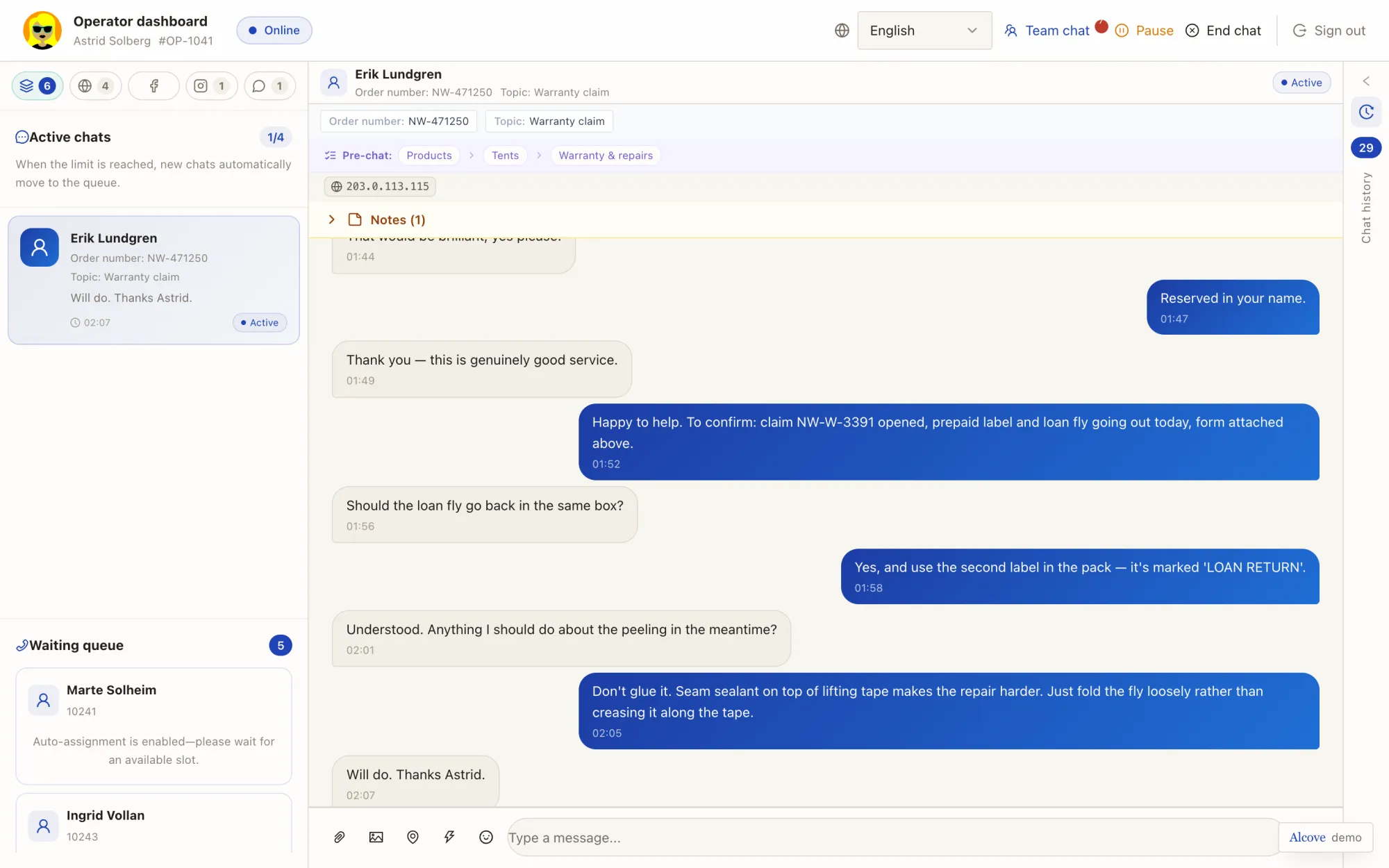
Task: Click the Chat history vertical label
Action: (1366, 208)
